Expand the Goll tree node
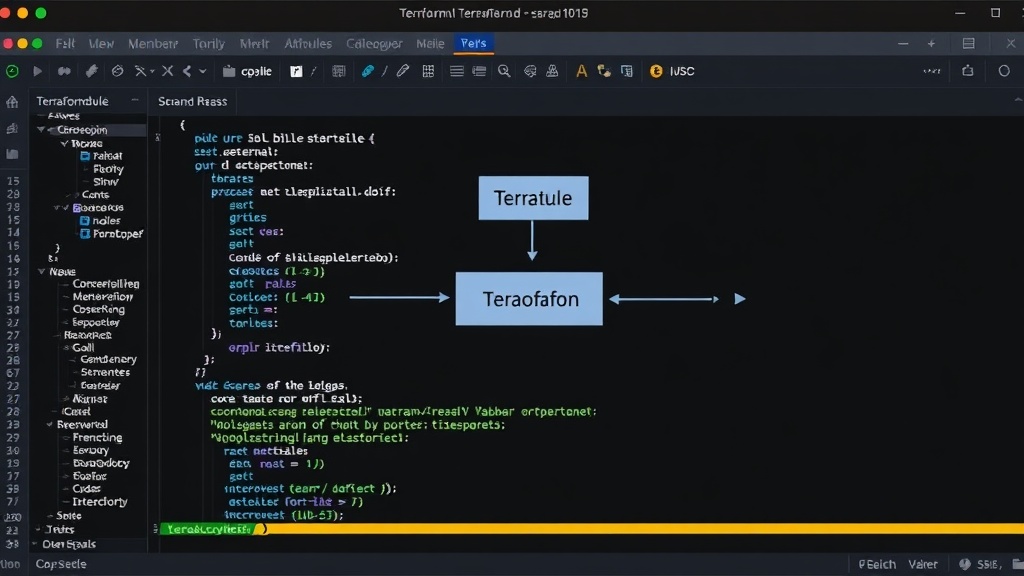 tap(67, 348)
